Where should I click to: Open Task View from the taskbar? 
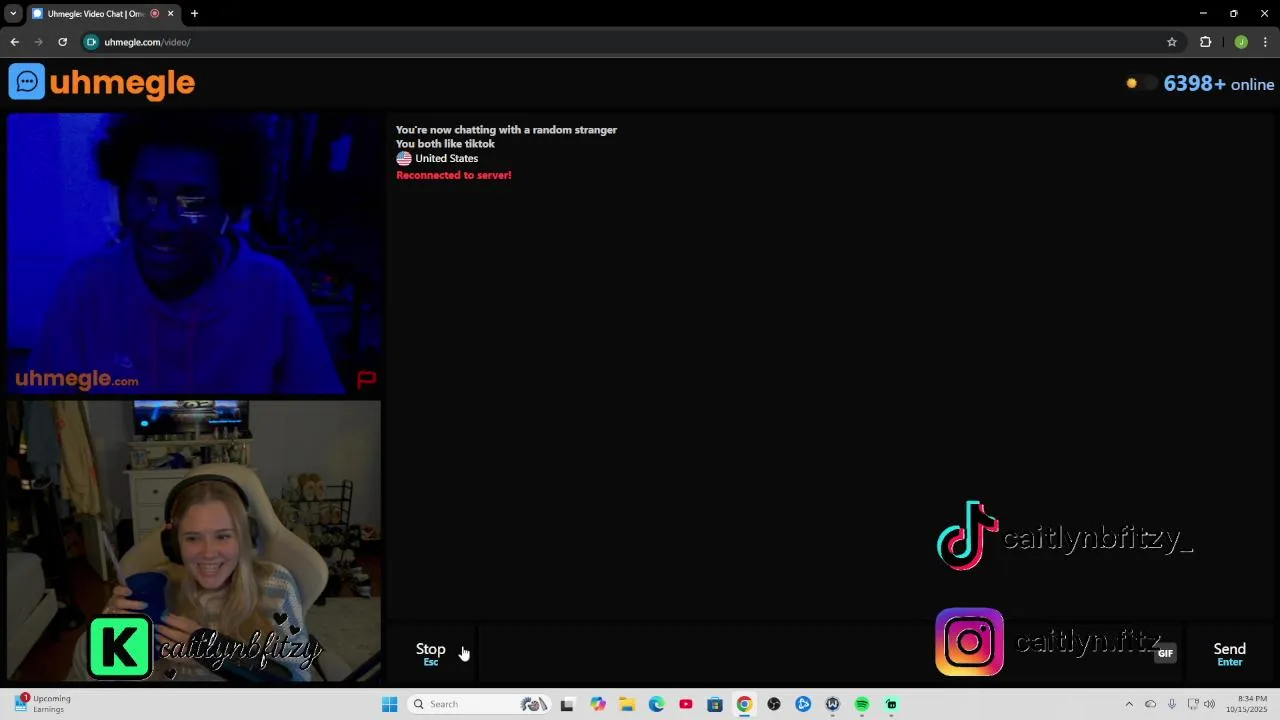[x=567, y=704]
